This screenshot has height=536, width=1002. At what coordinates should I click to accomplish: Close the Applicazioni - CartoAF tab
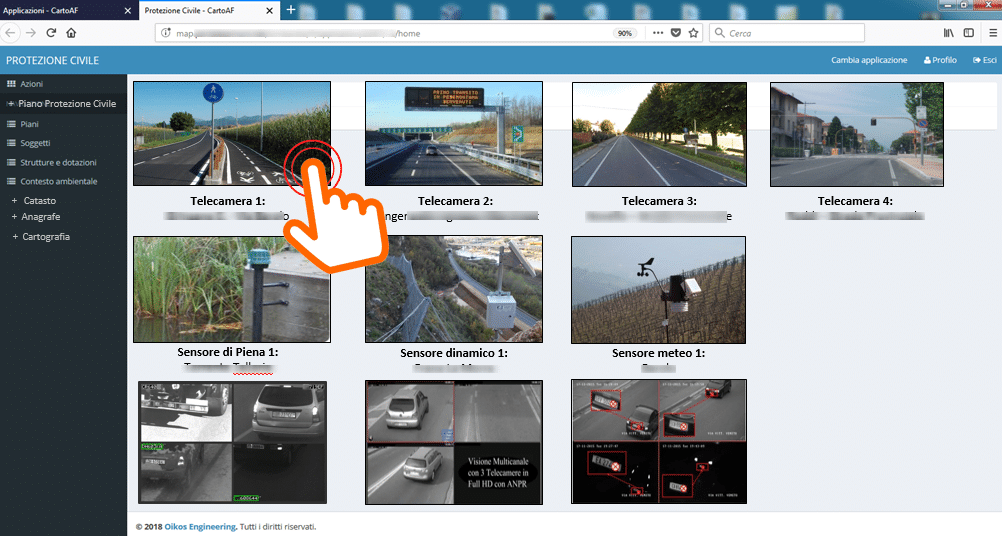(127, 10)
